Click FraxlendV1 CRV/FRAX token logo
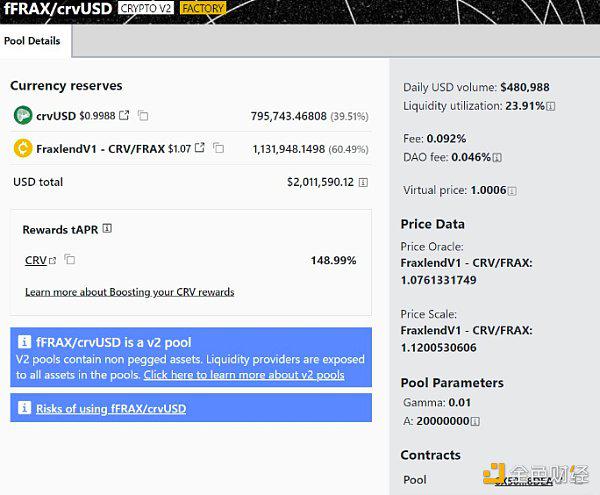 pos(23,148)
